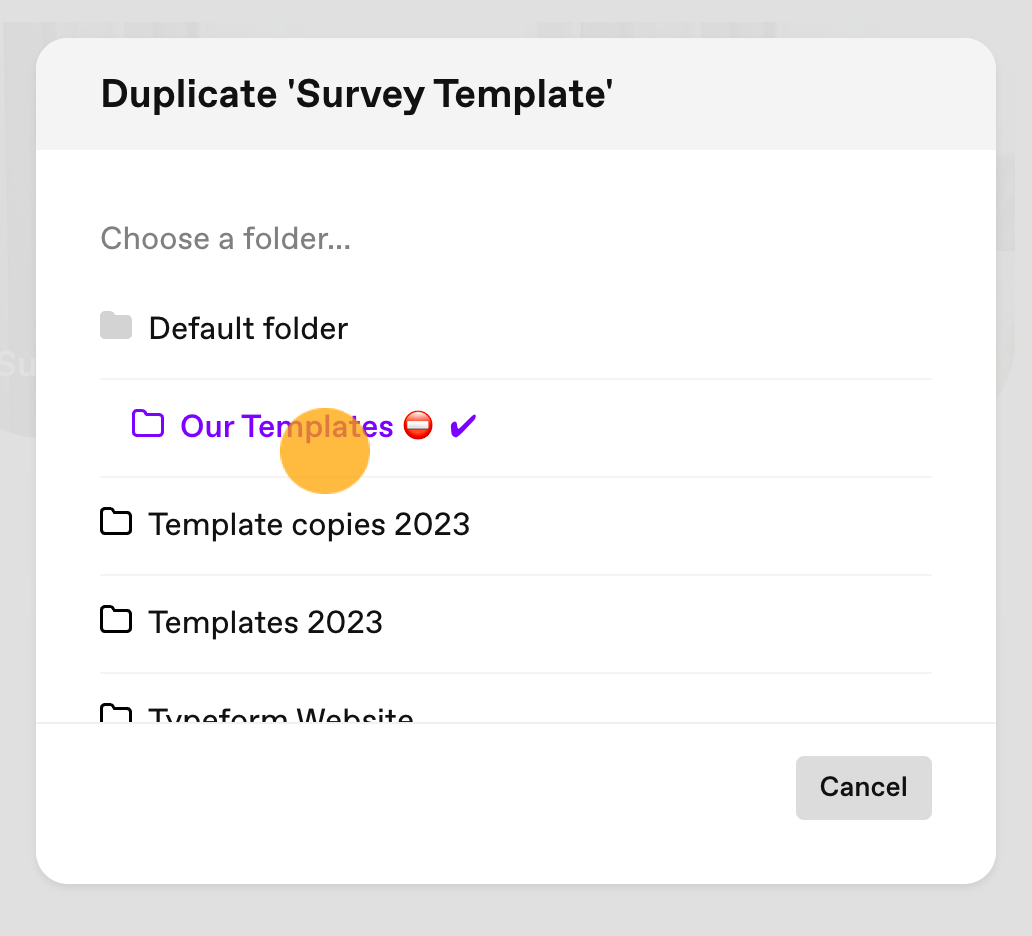Cancel the duplicate dialog
Screen dimensions: 1032x936
(864, 788)
